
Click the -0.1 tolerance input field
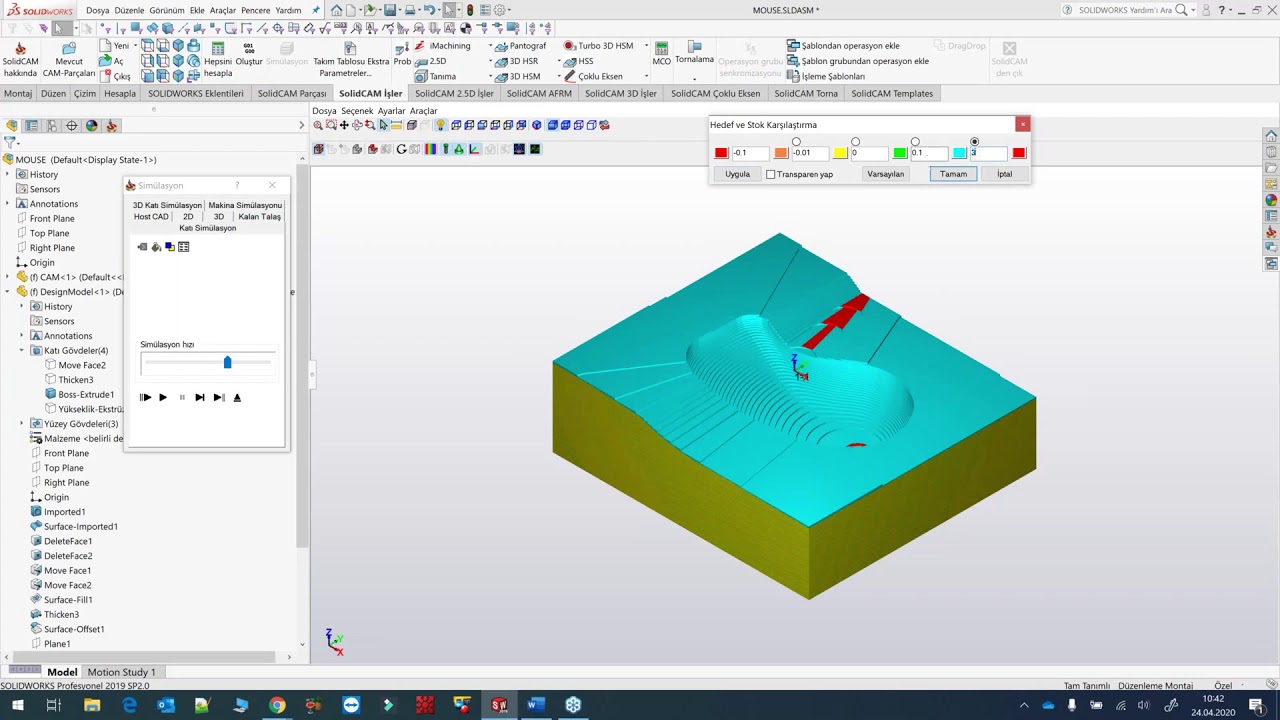tap(749, 153)
